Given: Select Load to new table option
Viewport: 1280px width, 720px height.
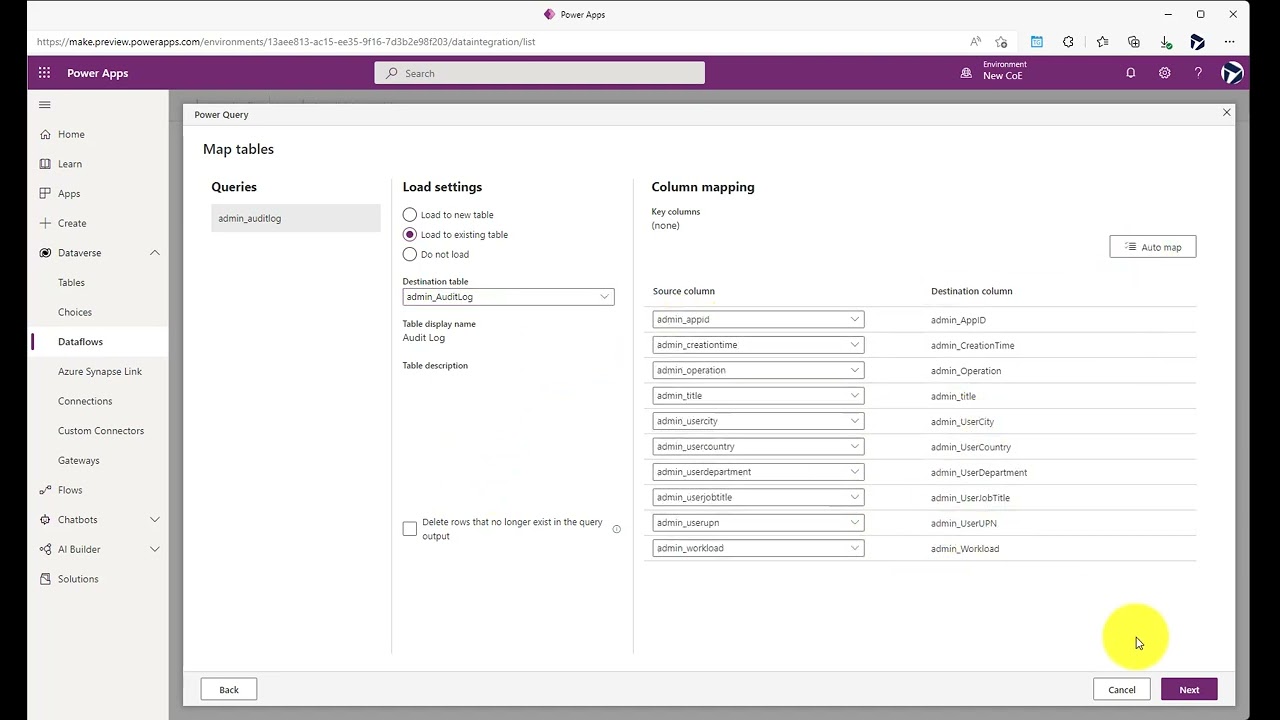Looking at the screenshot, I should [x=409, y=215].
